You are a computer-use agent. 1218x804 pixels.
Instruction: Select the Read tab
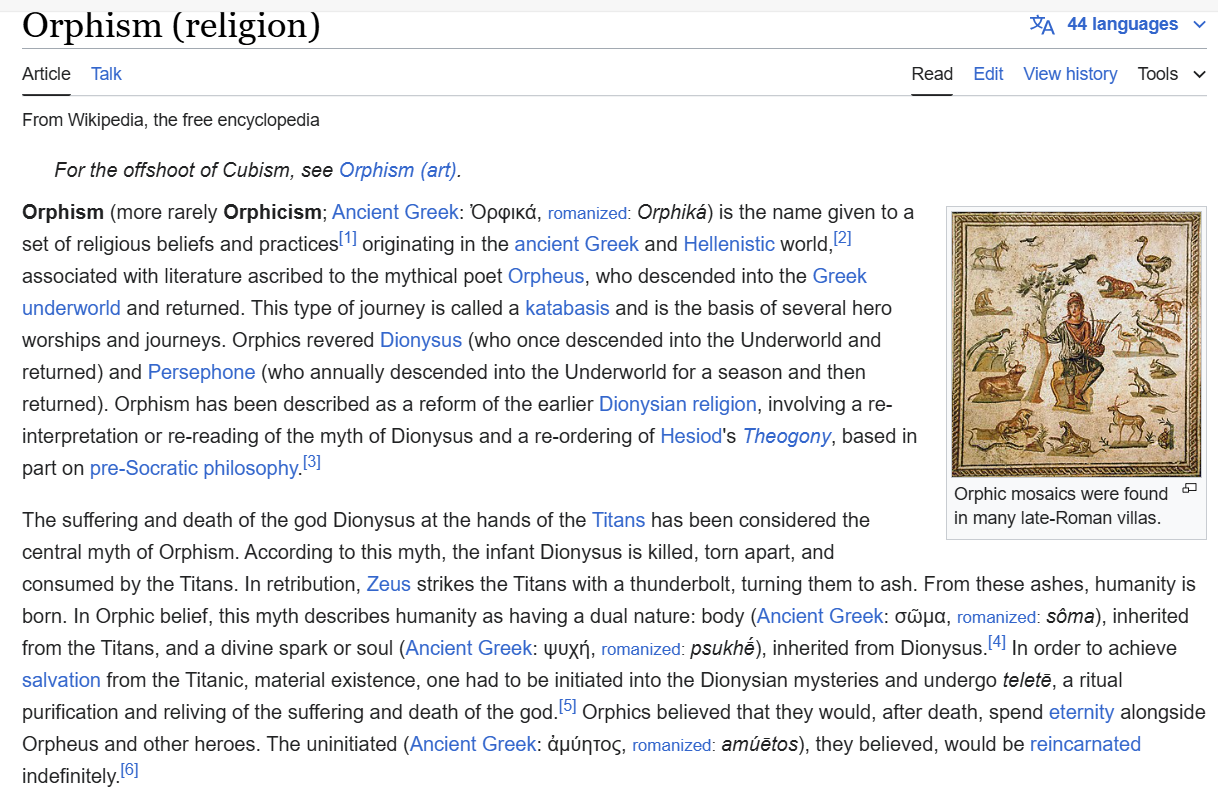pos(932,74)
